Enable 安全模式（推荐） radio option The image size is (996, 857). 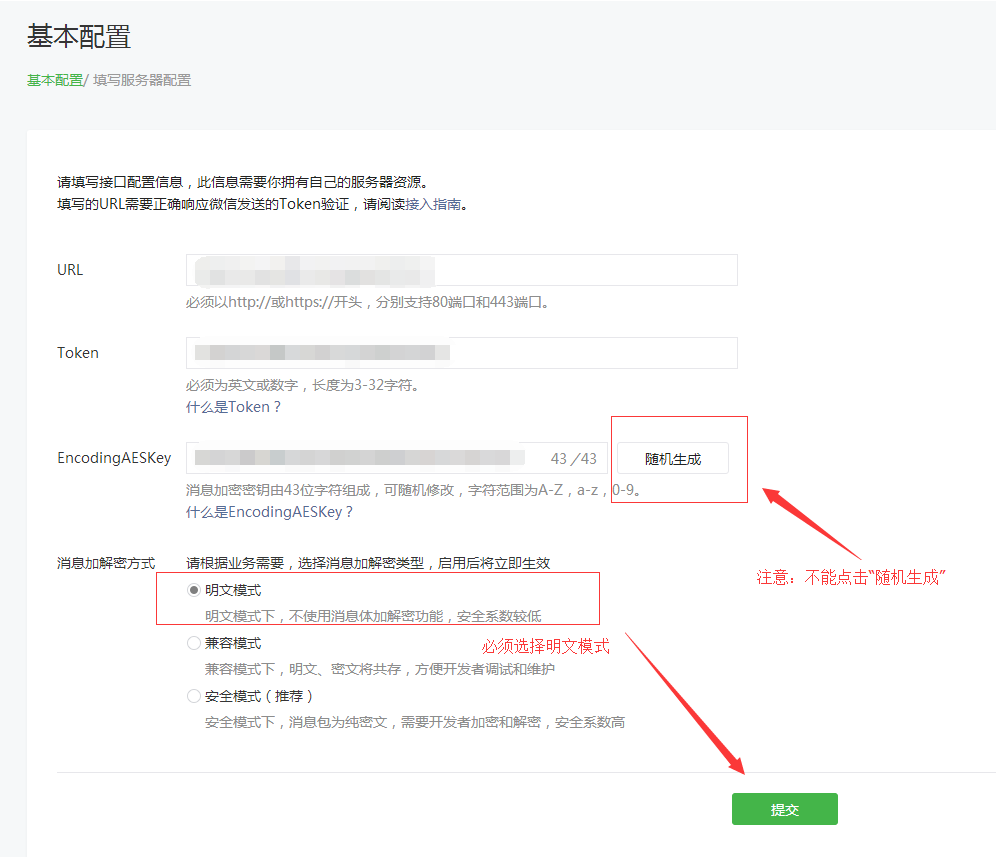click(194, 697)
